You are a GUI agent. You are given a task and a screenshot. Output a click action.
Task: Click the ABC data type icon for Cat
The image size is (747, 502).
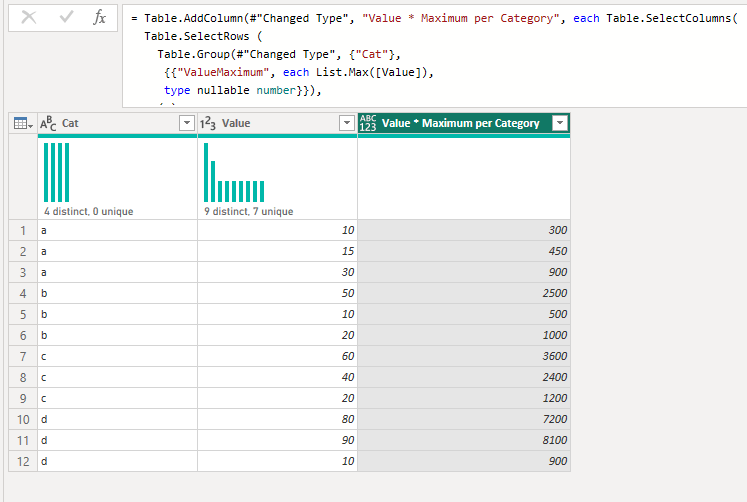48,123
